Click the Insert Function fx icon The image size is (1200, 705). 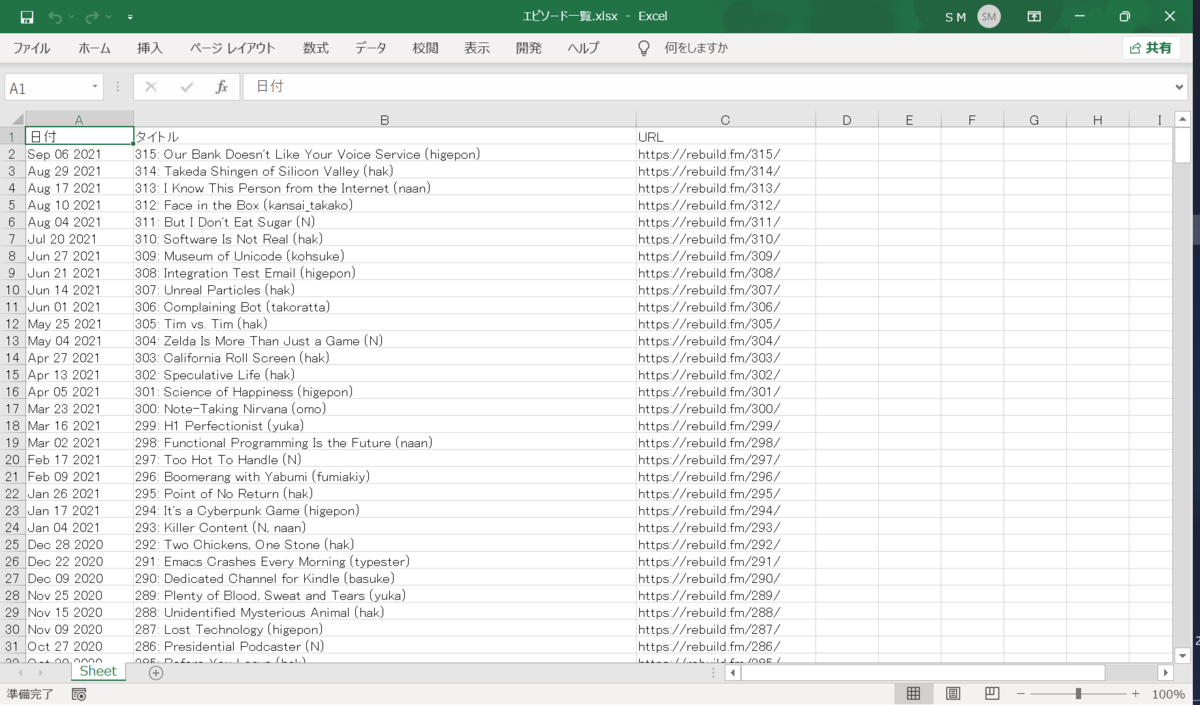pos(222,87)
